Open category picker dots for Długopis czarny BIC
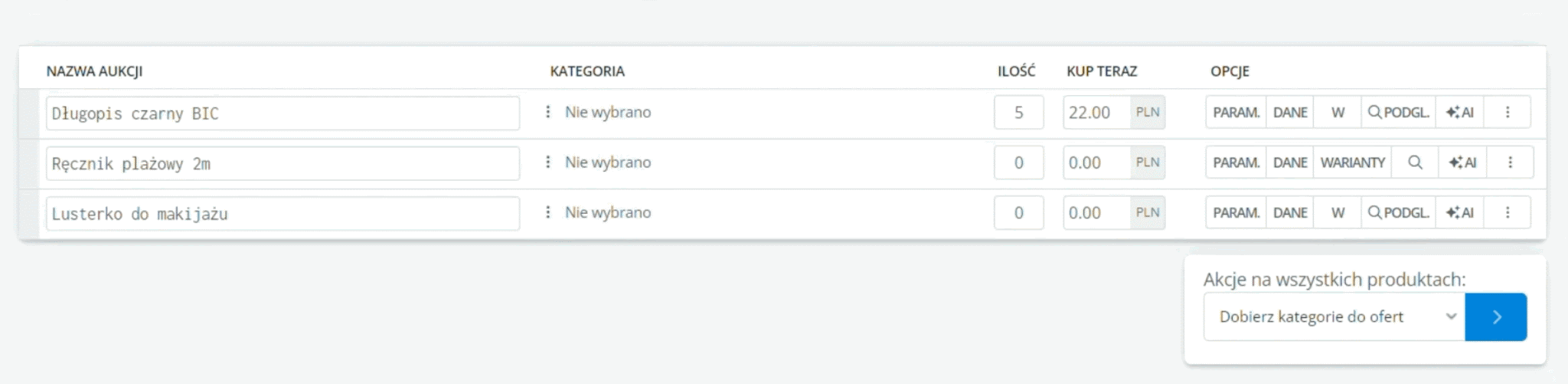The width and height of the screenshot is (1568, 384). click(547, 112)
